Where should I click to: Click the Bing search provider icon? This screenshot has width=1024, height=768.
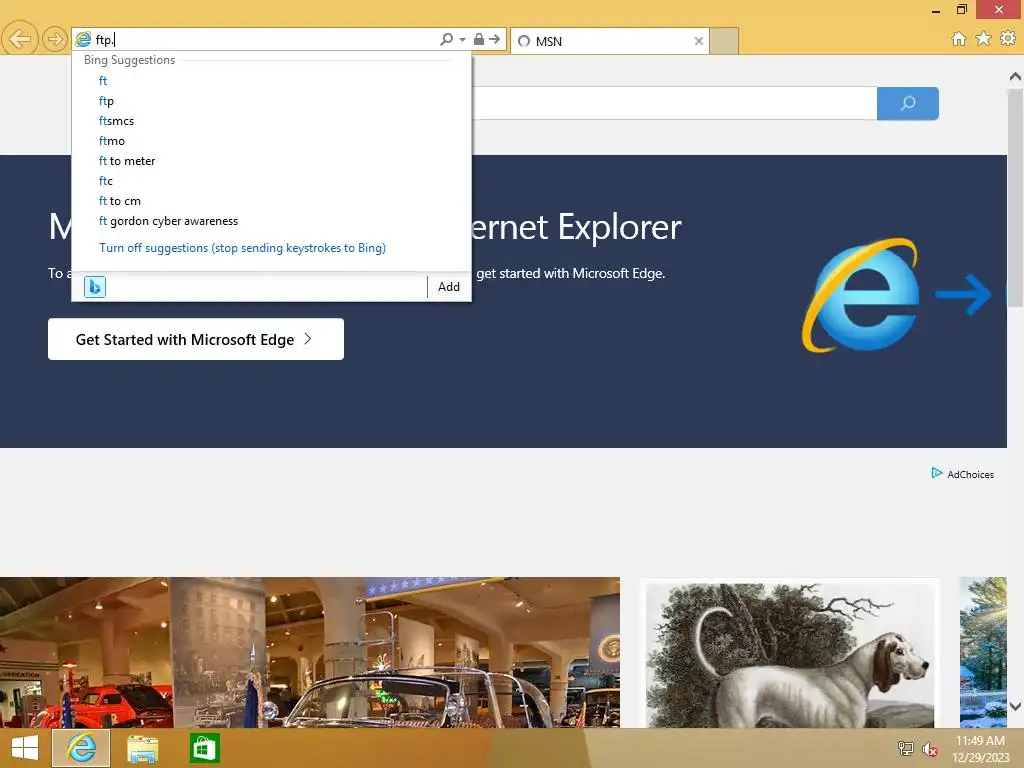pos(95,287)
